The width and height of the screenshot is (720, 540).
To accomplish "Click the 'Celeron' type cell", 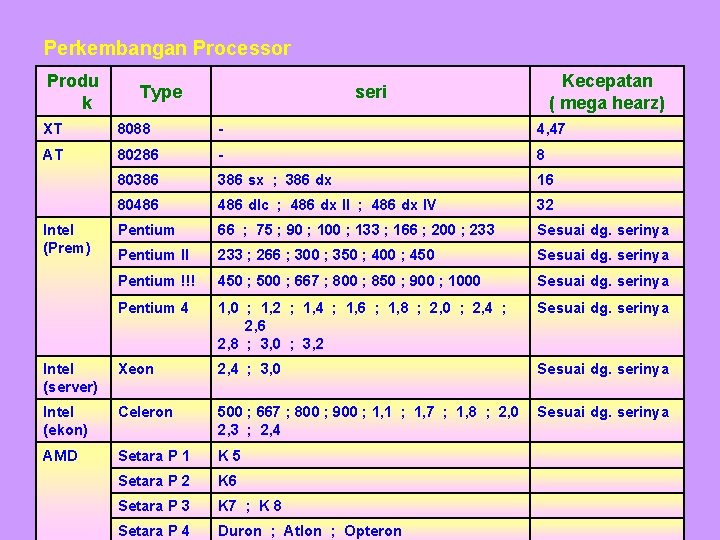I will click(x=161, y=421).
